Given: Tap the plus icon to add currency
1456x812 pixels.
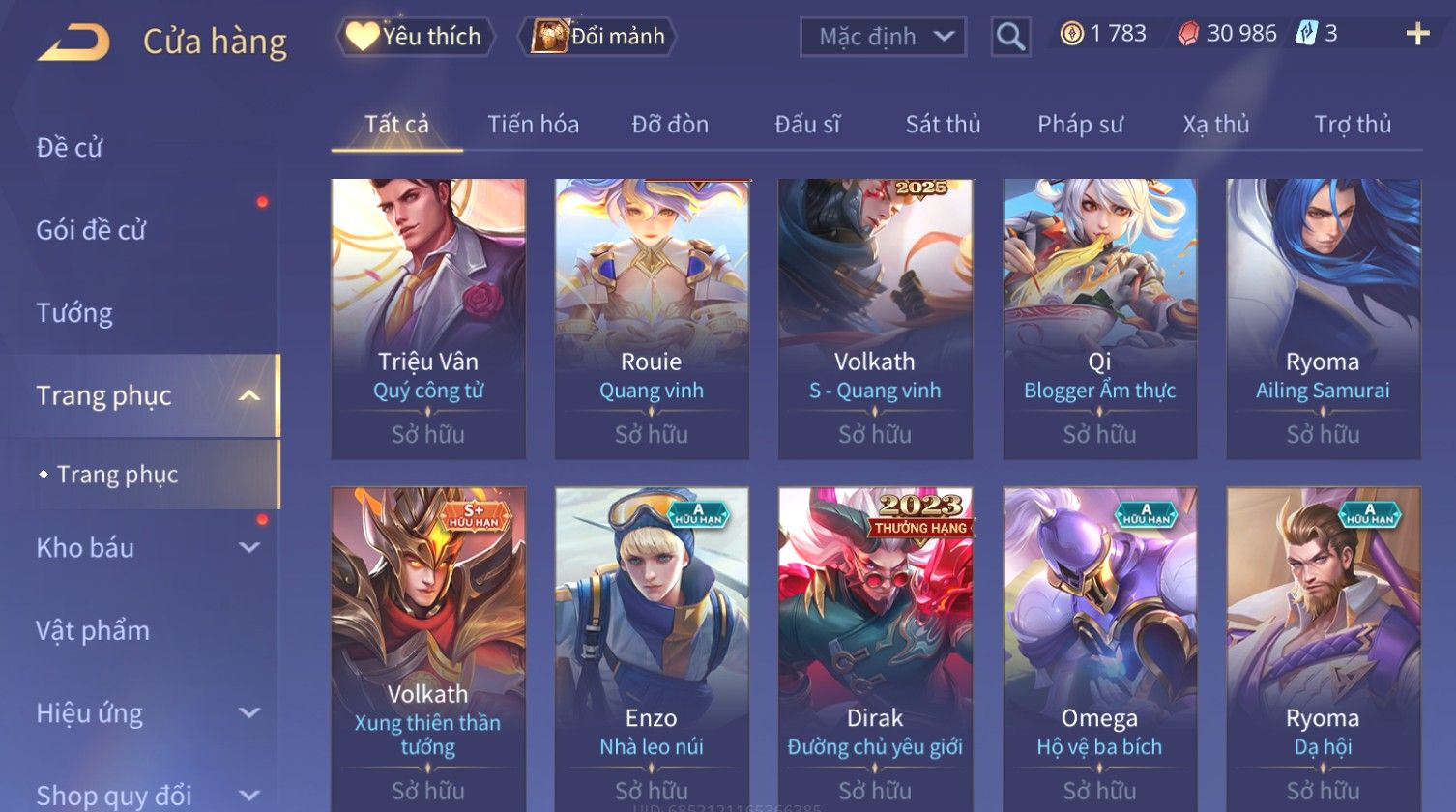Looking at the screenshot, I should click(1417, 35).
